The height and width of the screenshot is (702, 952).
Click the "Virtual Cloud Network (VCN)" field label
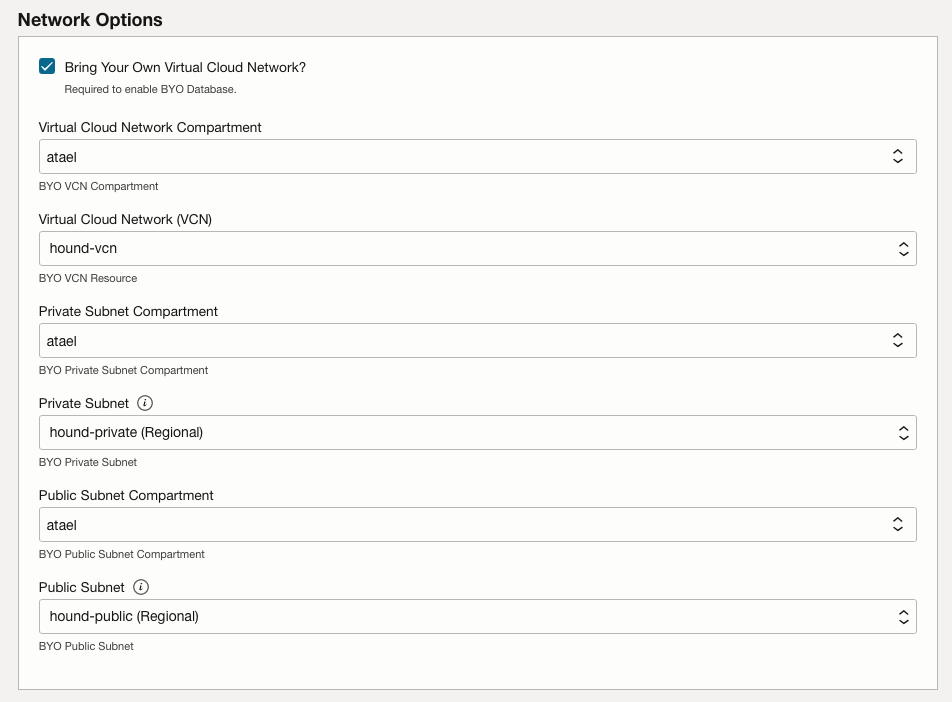[x=125, y=219]
